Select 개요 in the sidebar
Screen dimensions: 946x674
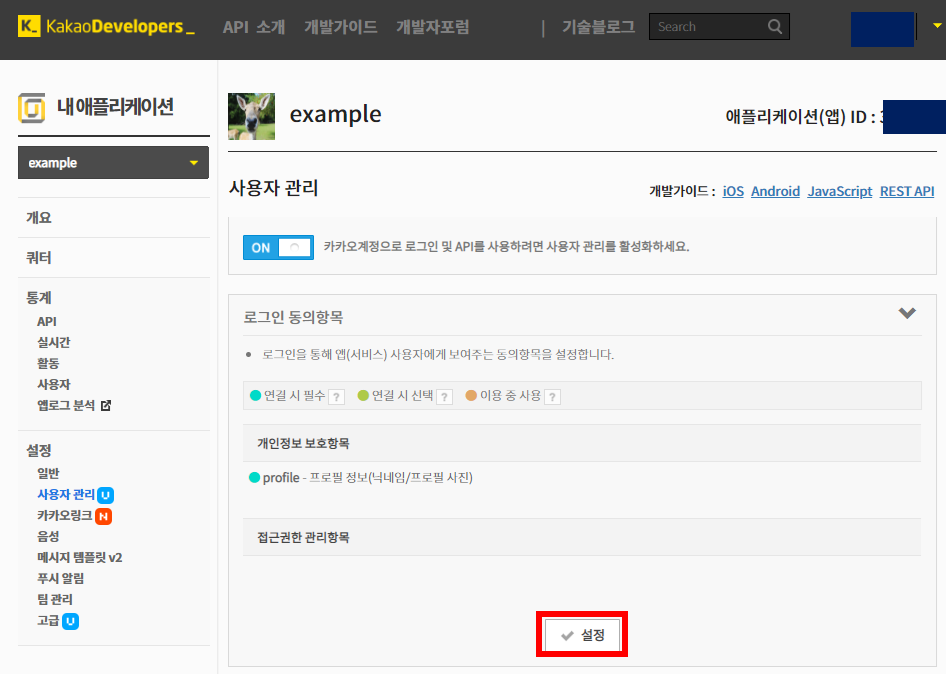pos(39,218)
